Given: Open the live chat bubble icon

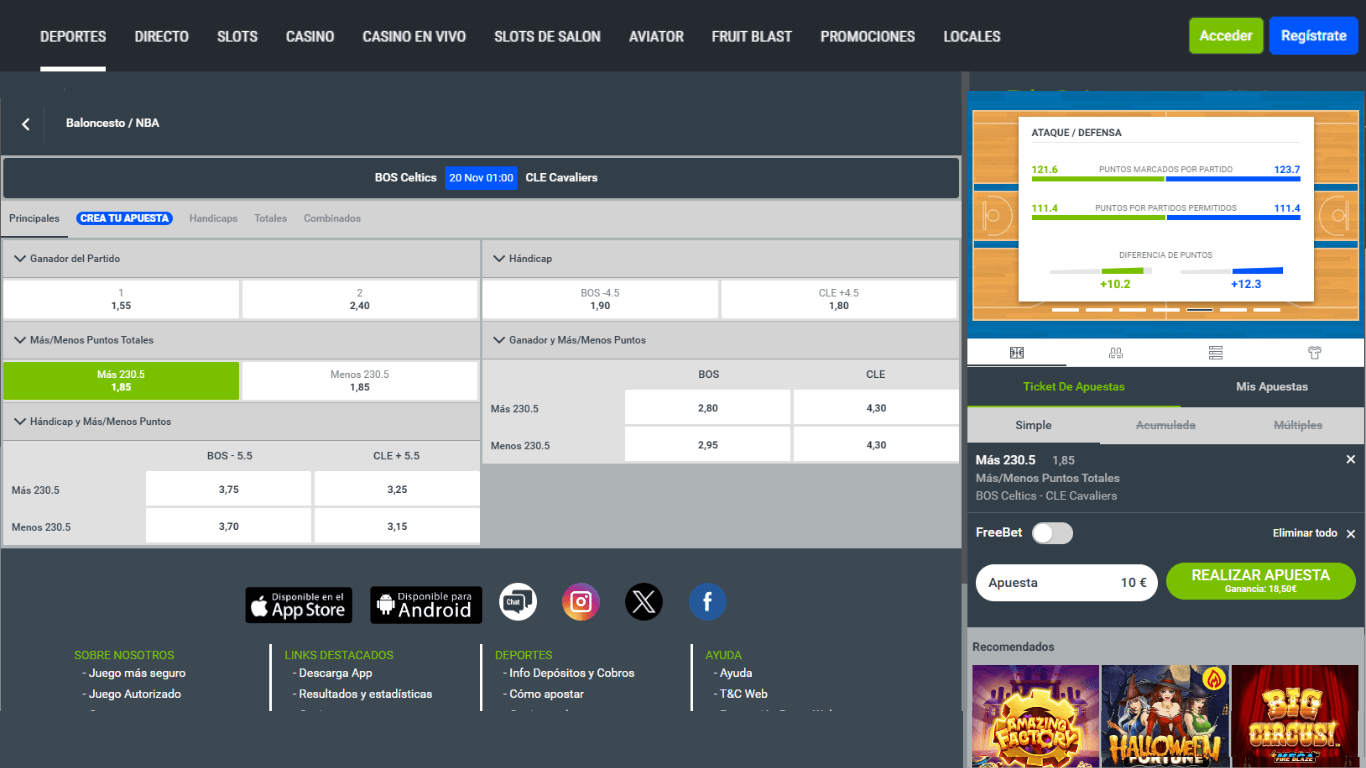Looking at the screenshot, I should click(x=518, y=602).
